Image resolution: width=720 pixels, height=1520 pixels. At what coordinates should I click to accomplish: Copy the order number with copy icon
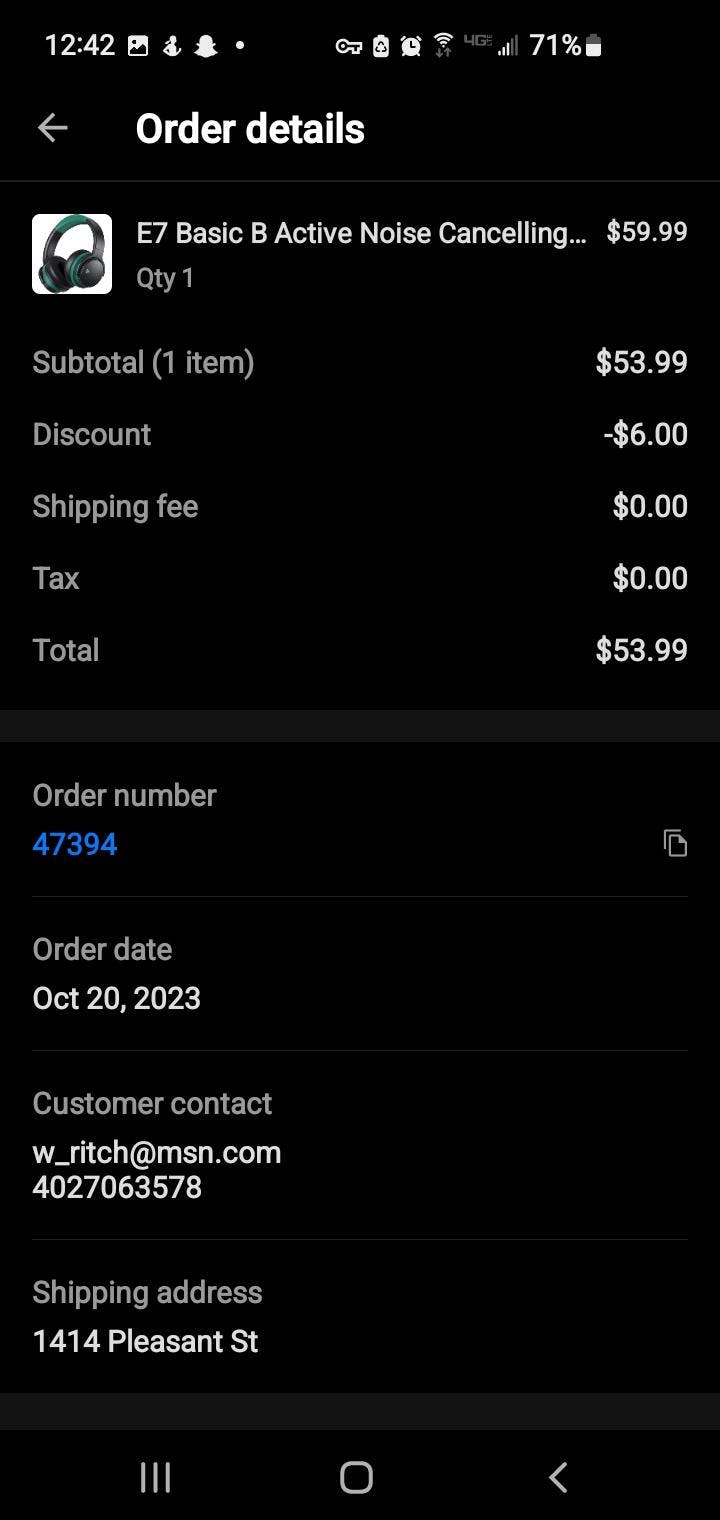click(x=676, y=844)
